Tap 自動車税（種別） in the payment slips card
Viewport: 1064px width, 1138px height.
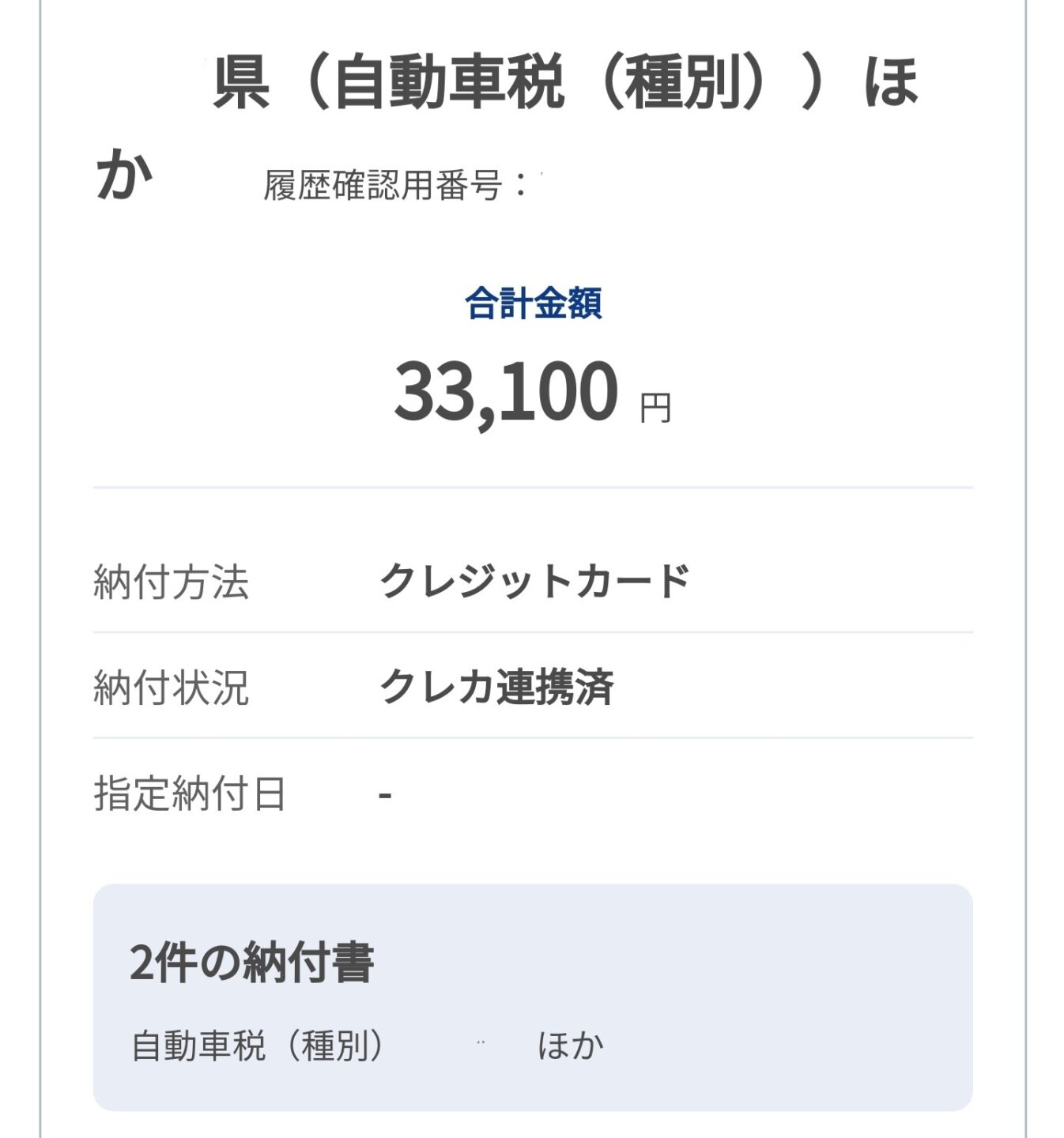[x=258, y=1046]
